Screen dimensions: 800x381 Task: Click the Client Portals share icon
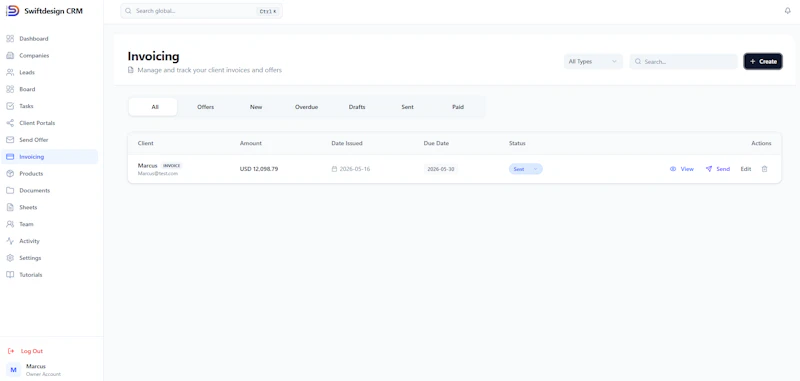(10, 123)
